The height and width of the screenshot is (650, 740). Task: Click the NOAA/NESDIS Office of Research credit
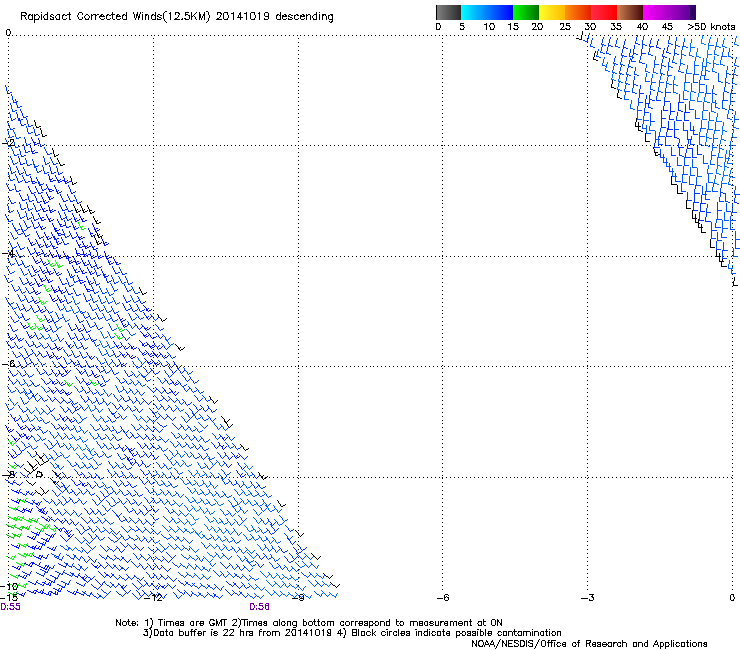tap(589, 643)
